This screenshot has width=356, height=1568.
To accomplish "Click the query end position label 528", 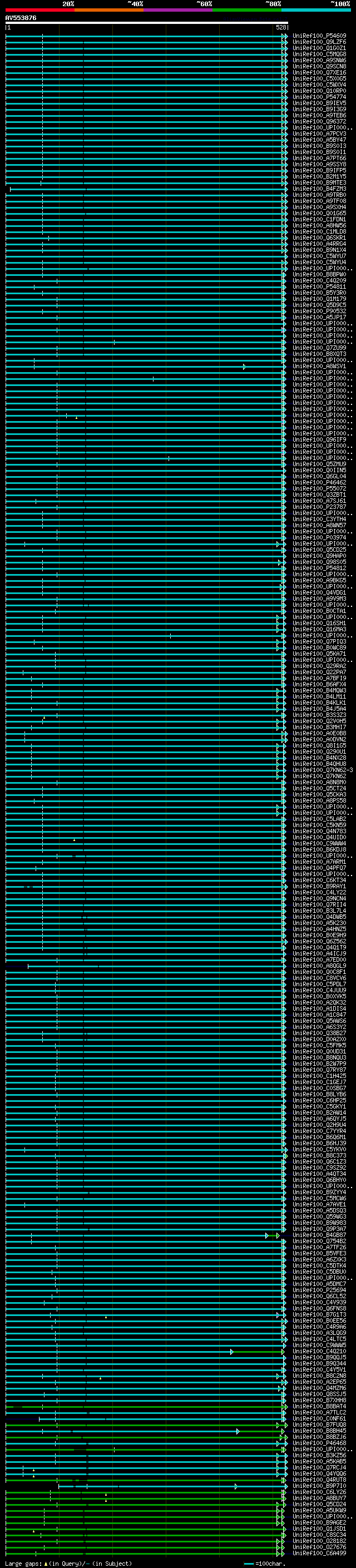I will tap(281, 27).
